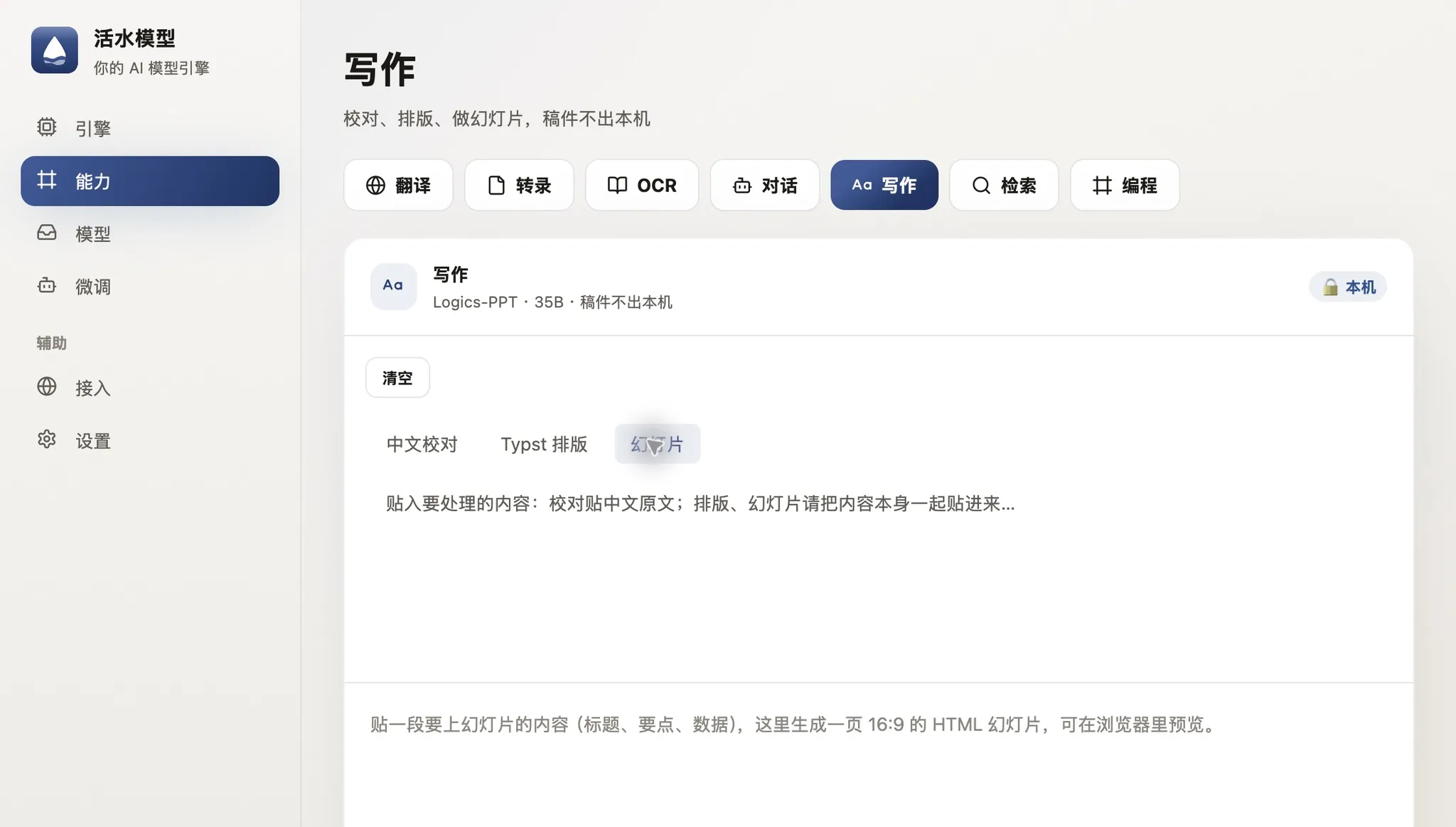1456x827 pixels.
Task: Click the Aa badge in the 写作 card header
Action: coord(393,286)
